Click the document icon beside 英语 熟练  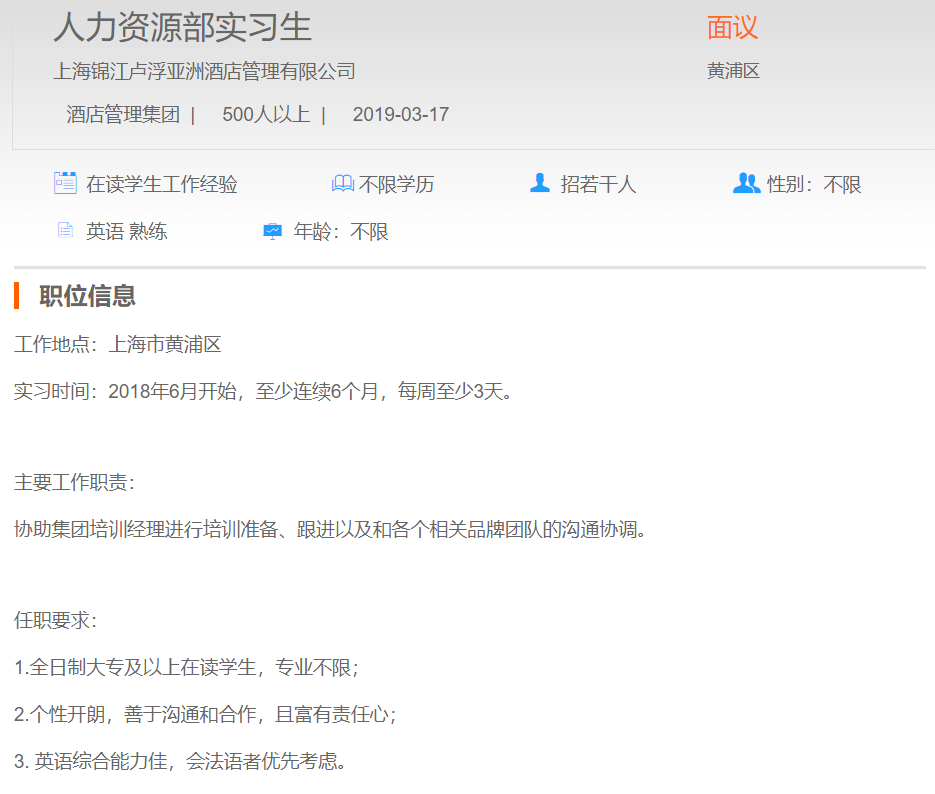(x=66, y=231)
